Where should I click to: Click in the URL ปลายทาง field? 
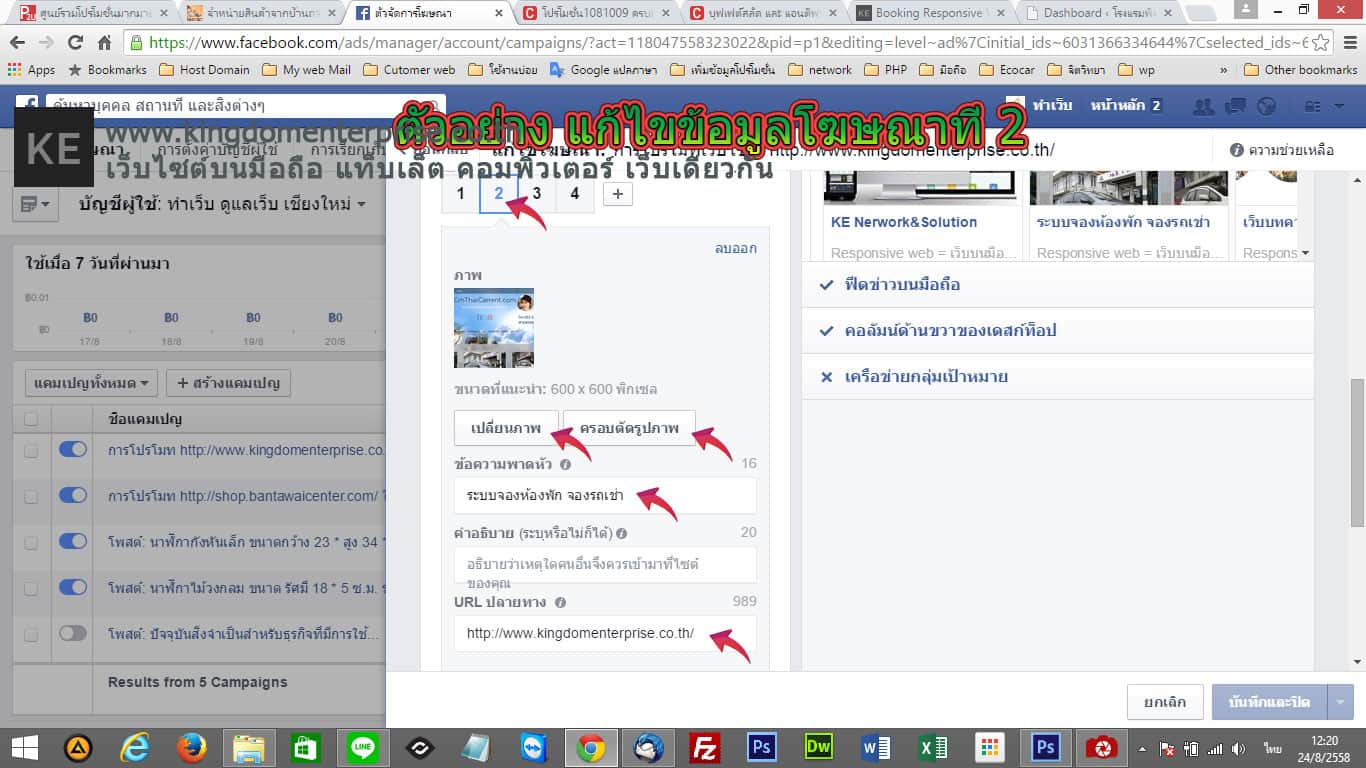[x=604, y=633]
